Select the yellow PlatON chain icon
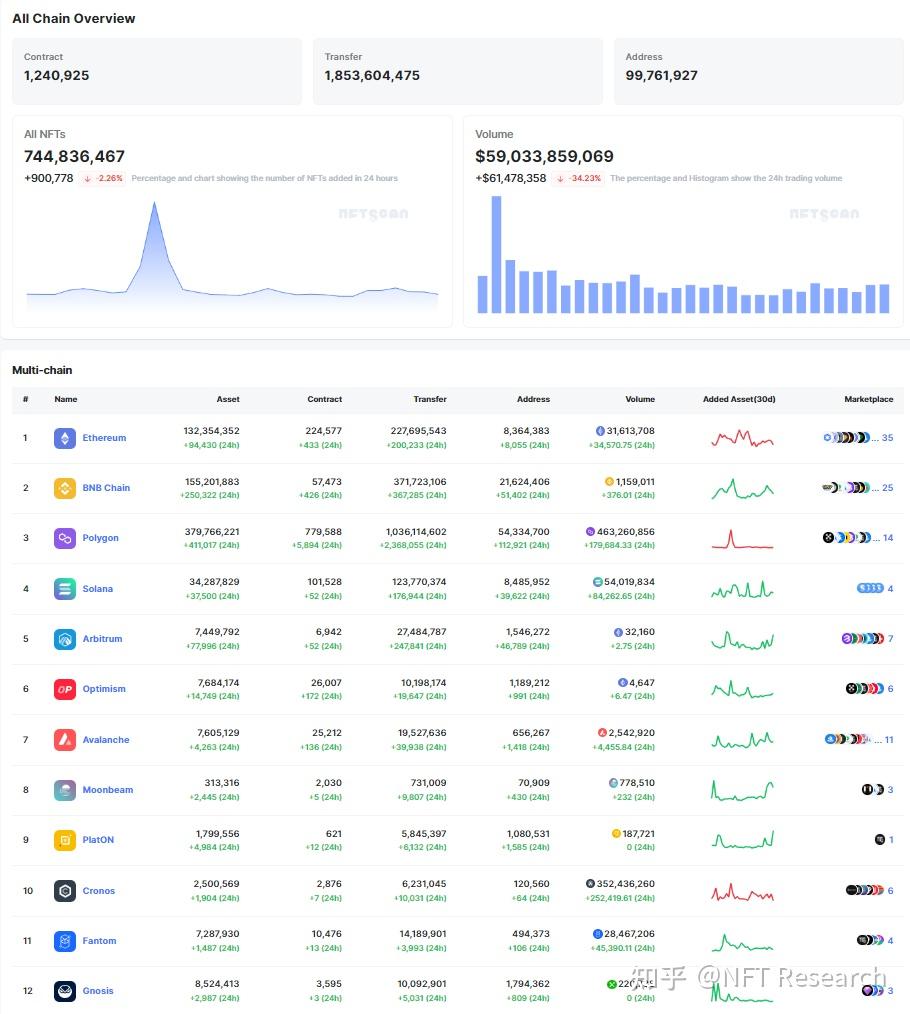The width and height of the screenshot is (910, 1014). click(63, 839)
